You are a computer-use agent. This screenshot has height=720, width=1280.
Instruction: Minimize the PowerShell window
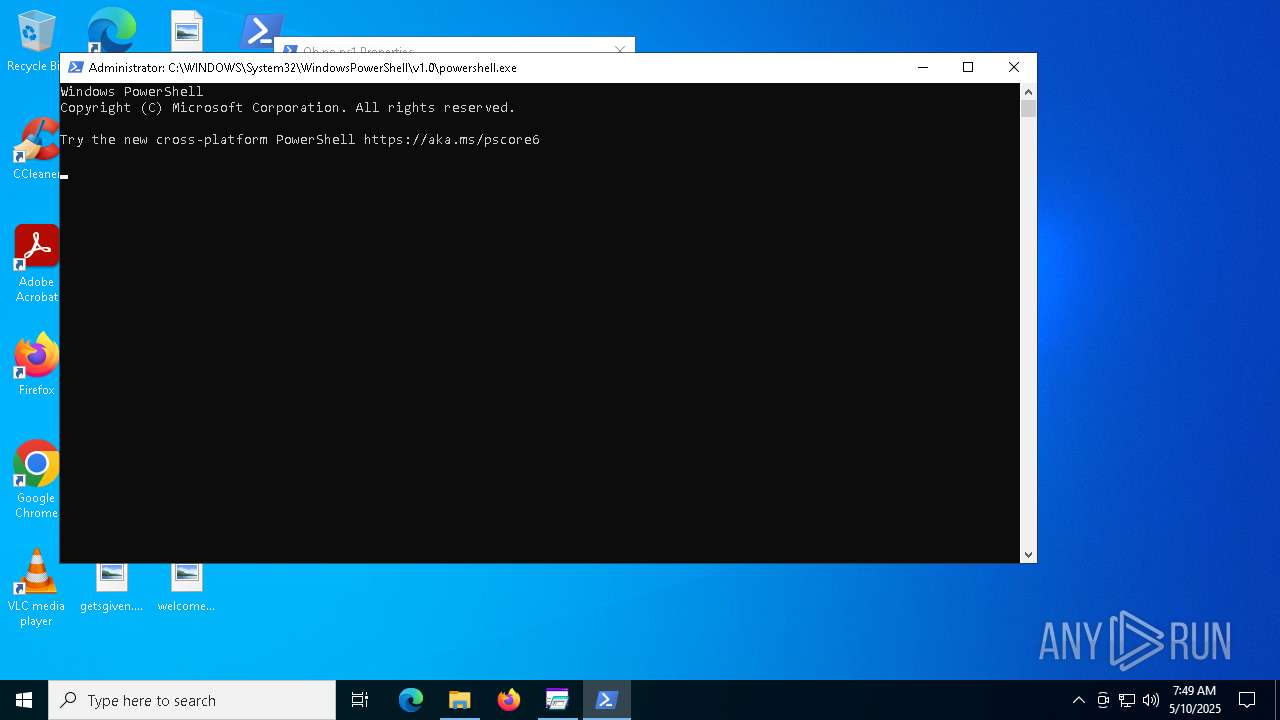coord(923,68)
